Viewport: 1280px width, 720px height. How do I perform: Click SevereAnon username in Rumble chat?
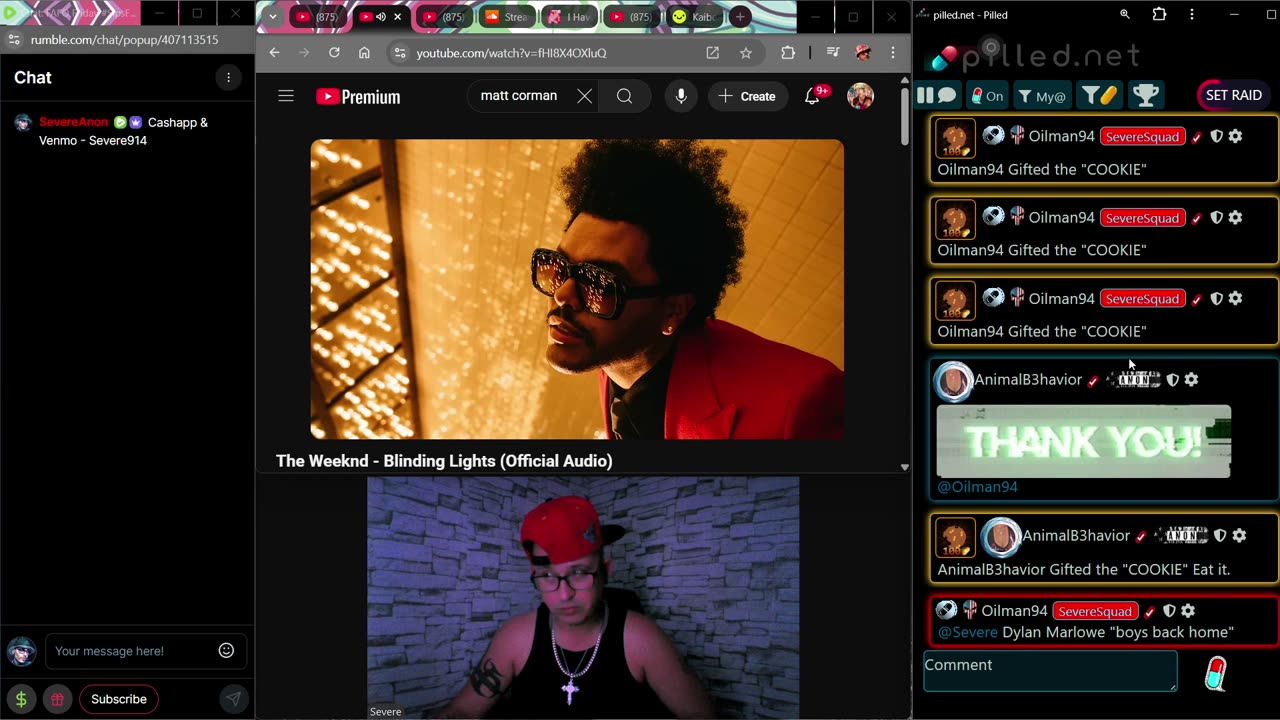pyautogui.click(x=74, y=122)
